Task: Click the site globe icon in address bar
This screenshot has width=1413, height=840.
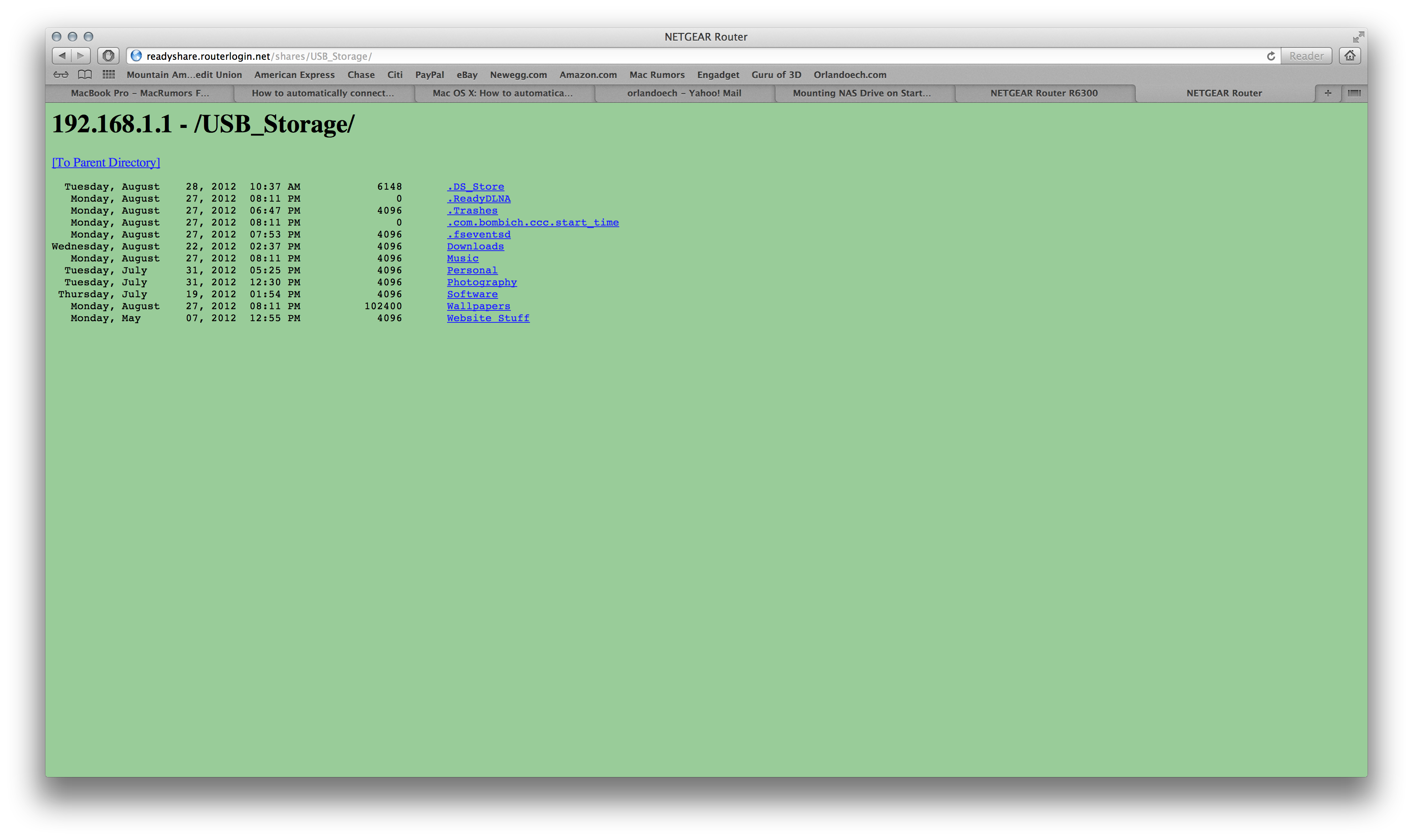Action: (x=136, y=55)
